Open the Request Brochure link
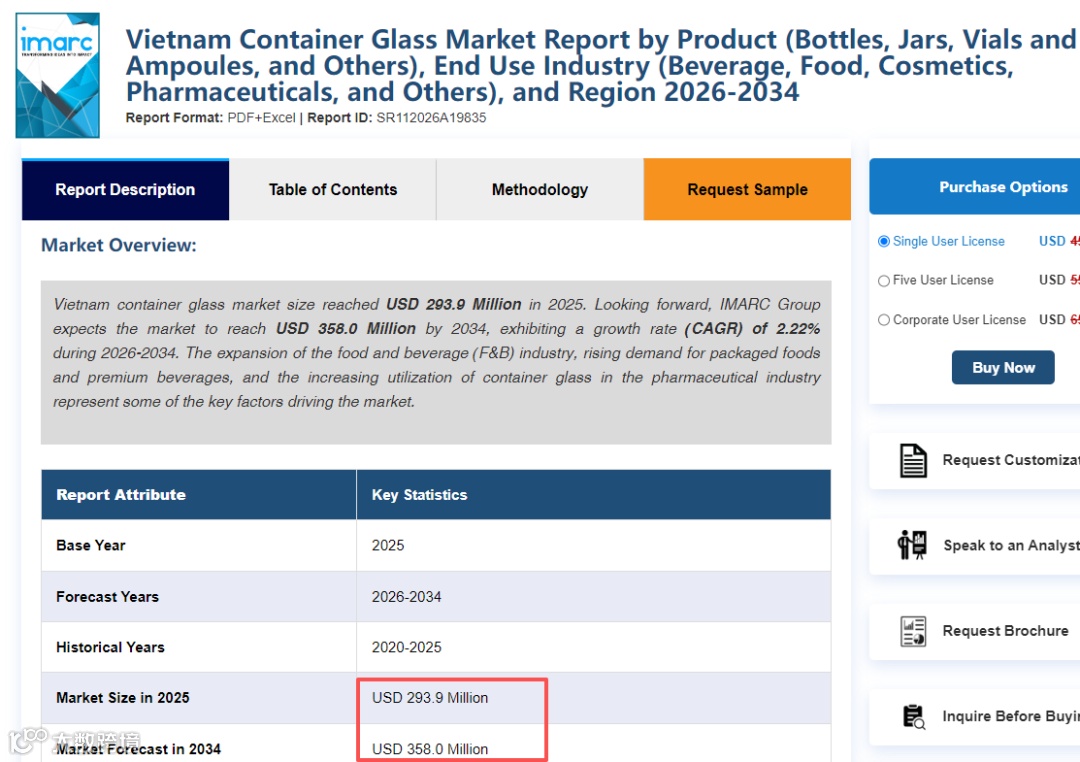The height and width of the screenshot is (762, 1080). (x=1005, y=631)
